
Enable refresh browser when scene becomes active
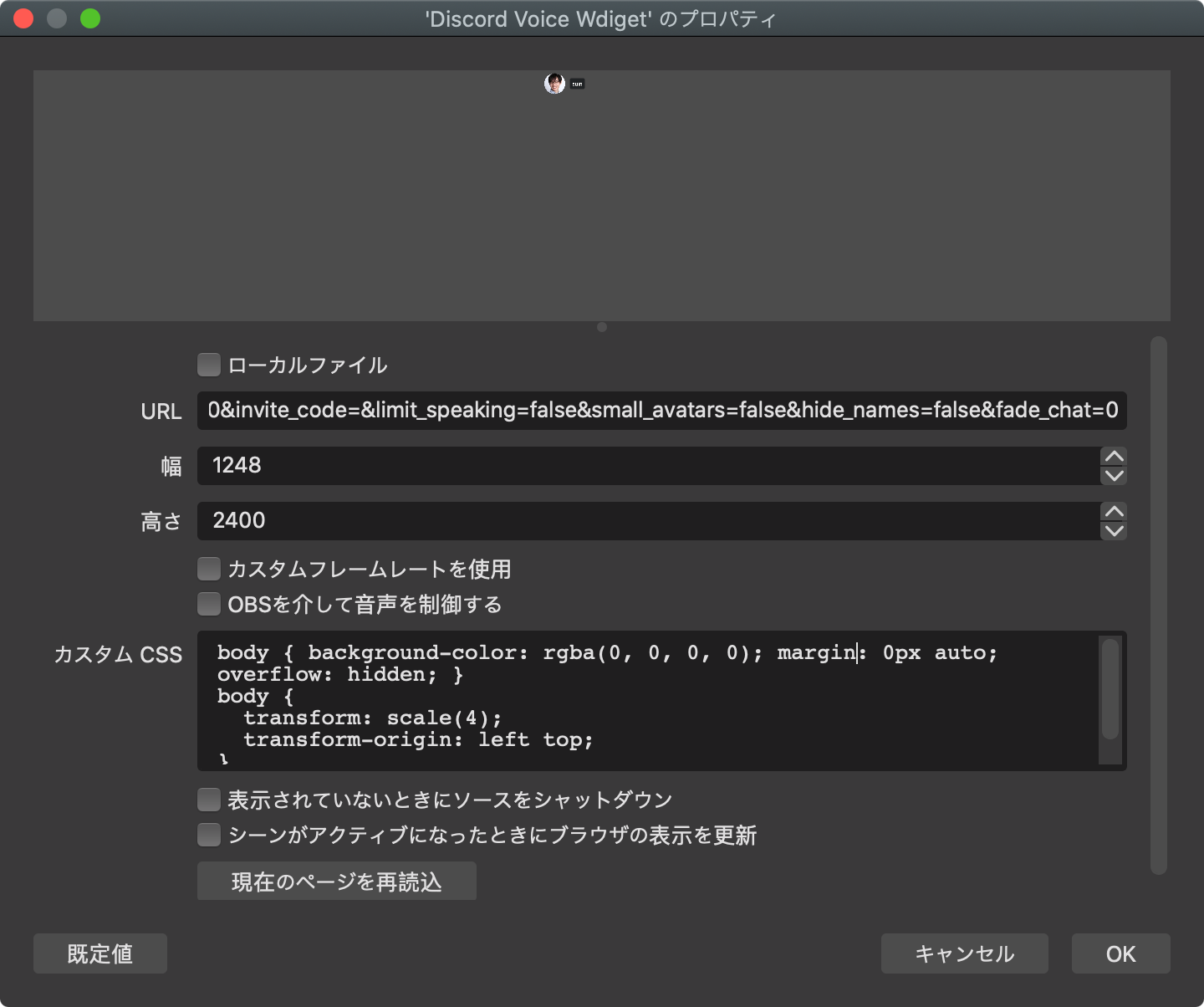pos(209,835)
